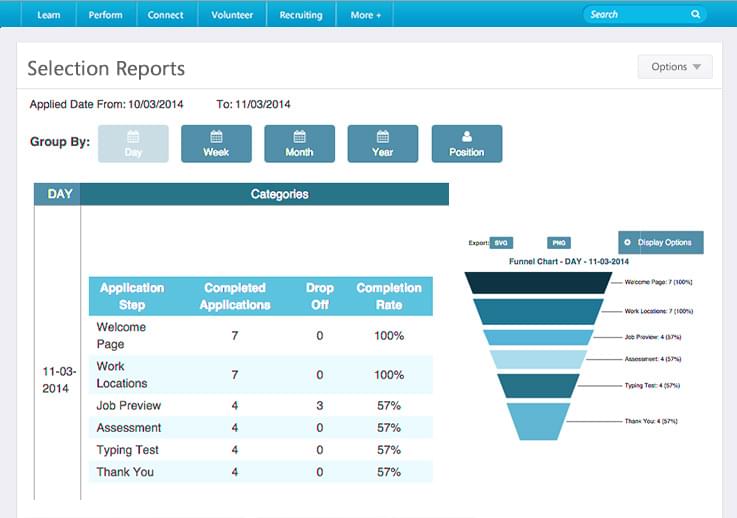Click the calendar icon on Year button
This screenshot has height=518, width=737.
[383, 136]
